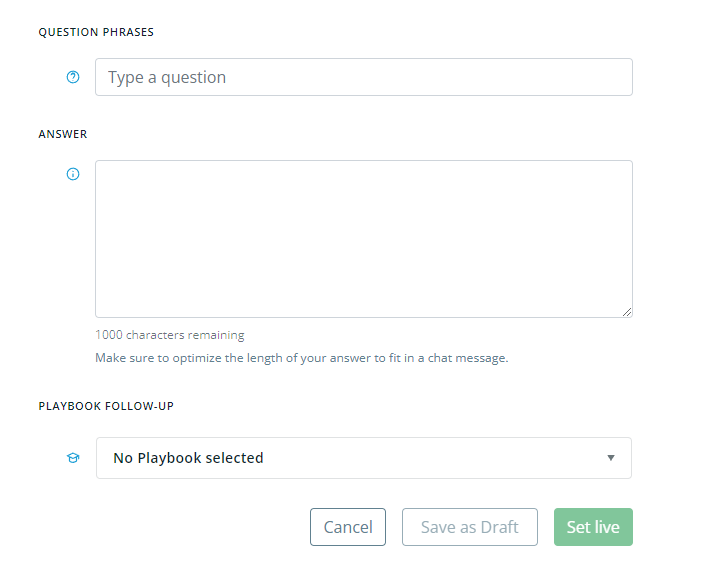The height and width of the screenshot is (576, 708).
Task: Click the answer box resize handle
Action: [x=627, y=312]
